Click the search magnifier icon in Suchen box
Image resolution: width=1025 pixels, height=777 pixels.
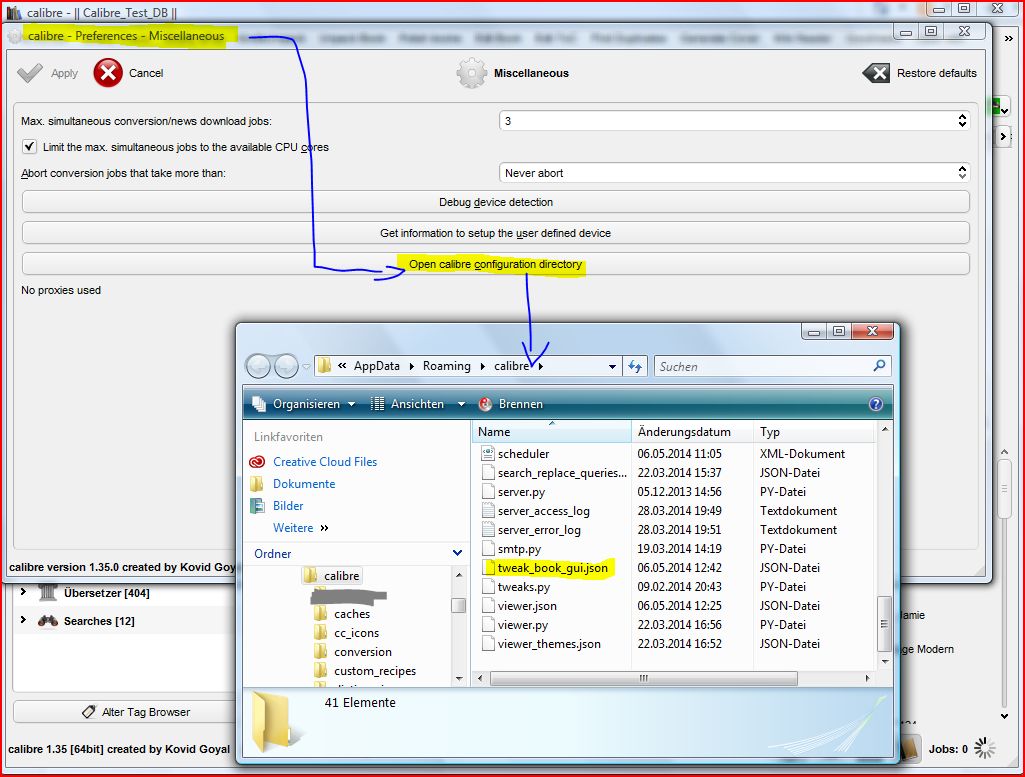[879, 366]
